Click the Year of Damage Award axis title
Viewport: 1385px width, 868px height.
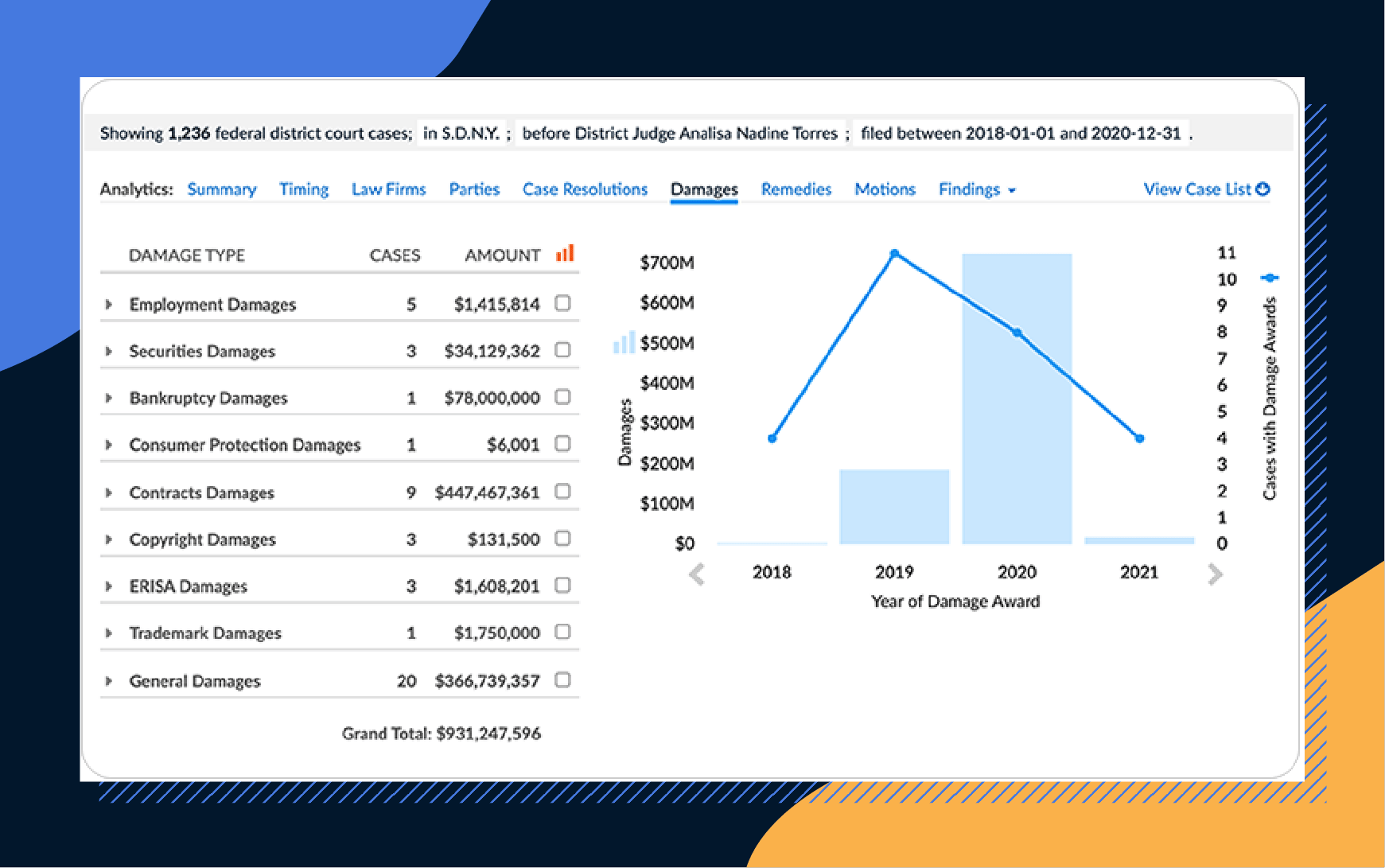coord(955,601)
